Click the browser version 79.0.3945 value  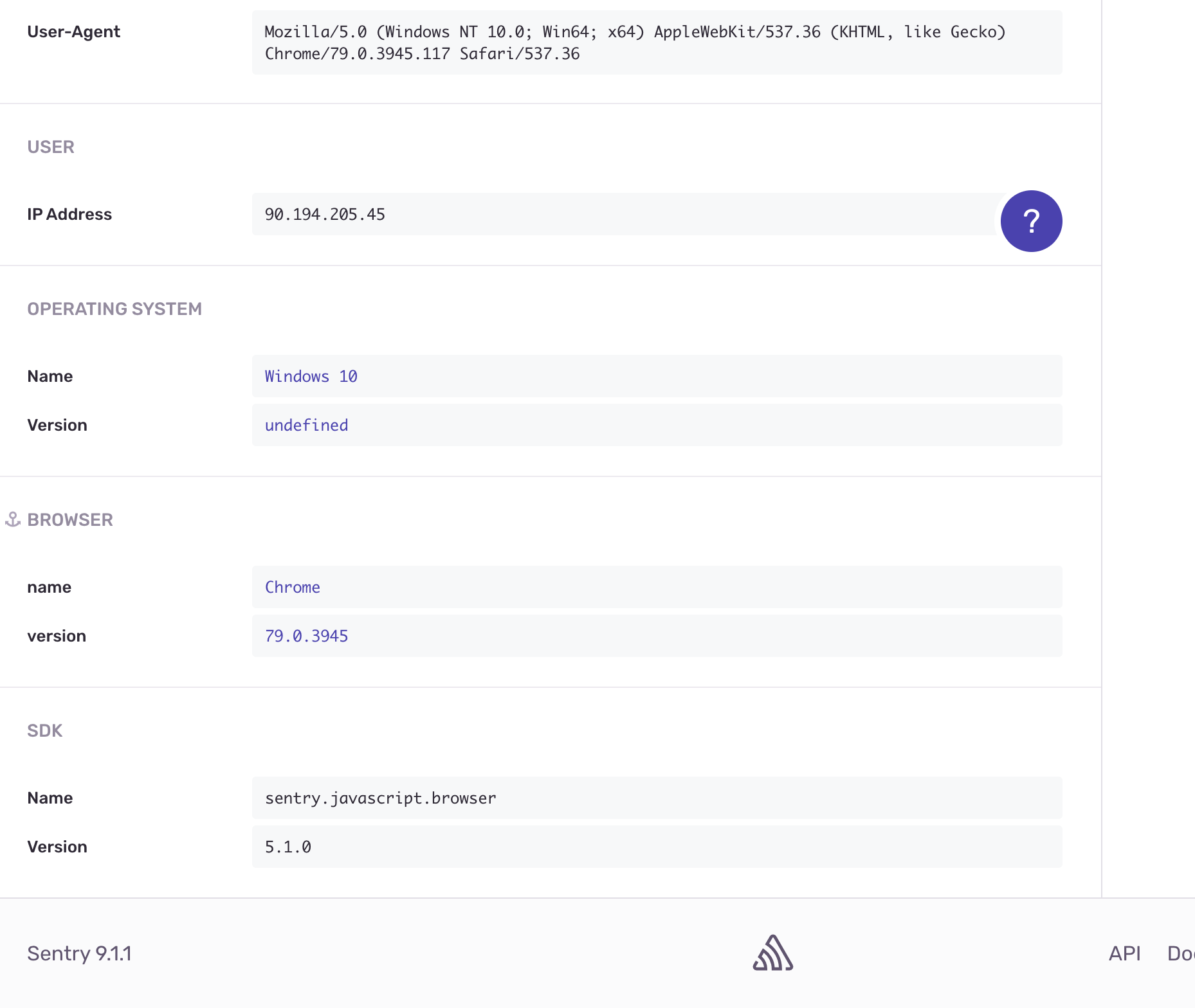point(306,636)
